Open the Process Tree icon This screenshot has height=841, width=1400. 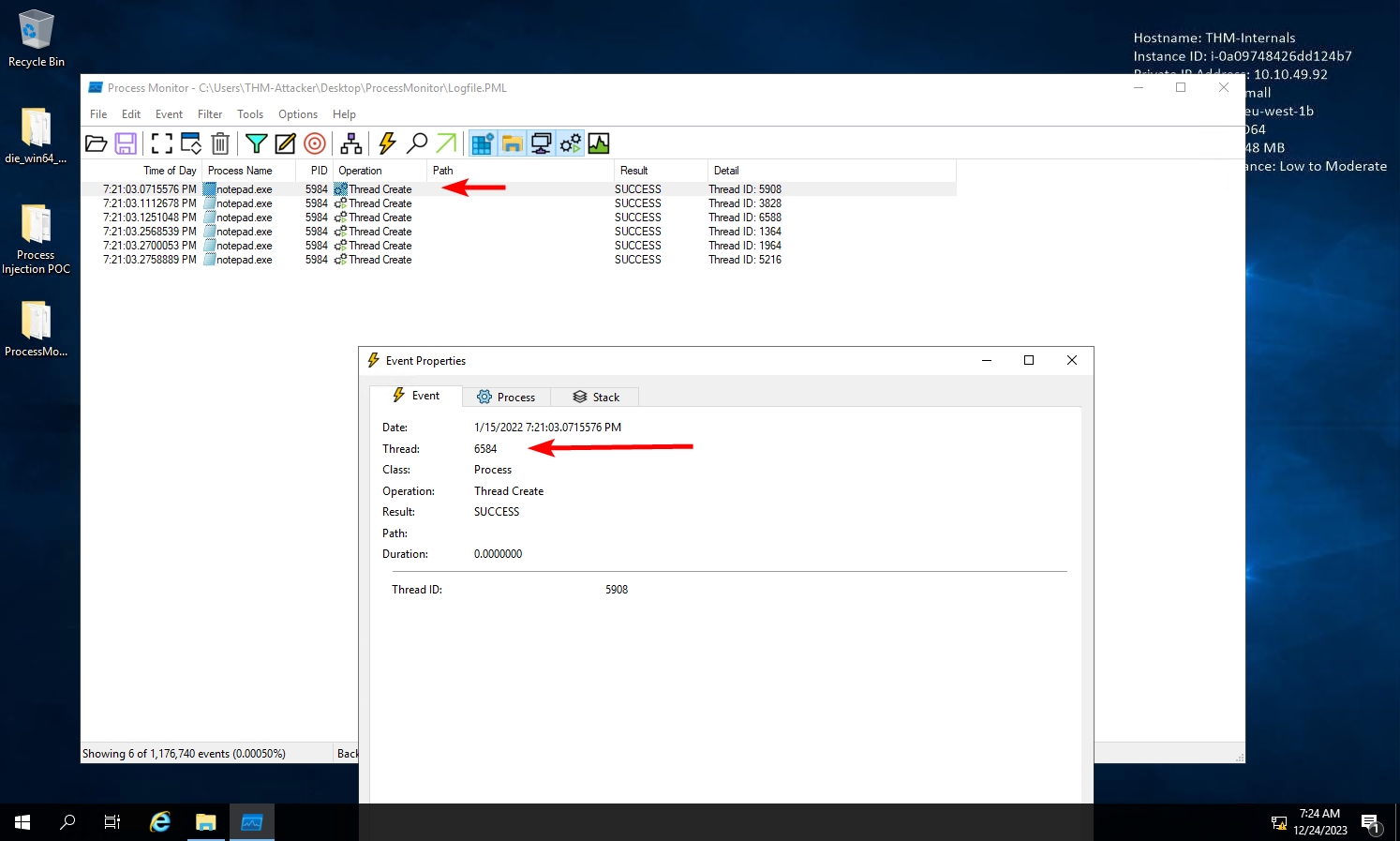(x=351, y=143)
